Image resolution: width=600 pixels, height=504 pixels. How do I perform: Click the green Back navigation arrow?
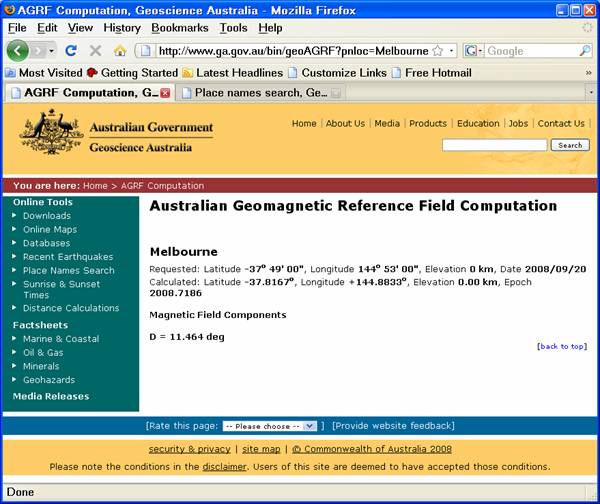(18, 50)
